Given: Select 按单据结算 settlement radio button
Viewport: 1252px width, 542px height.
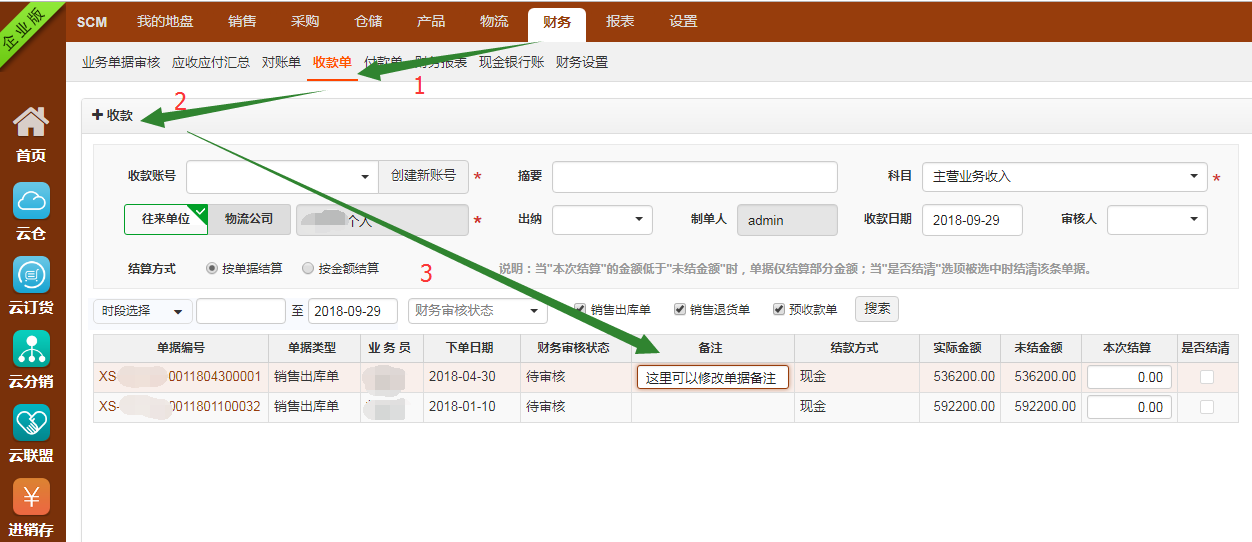Looking at the screenshot, I should [211, 269].
